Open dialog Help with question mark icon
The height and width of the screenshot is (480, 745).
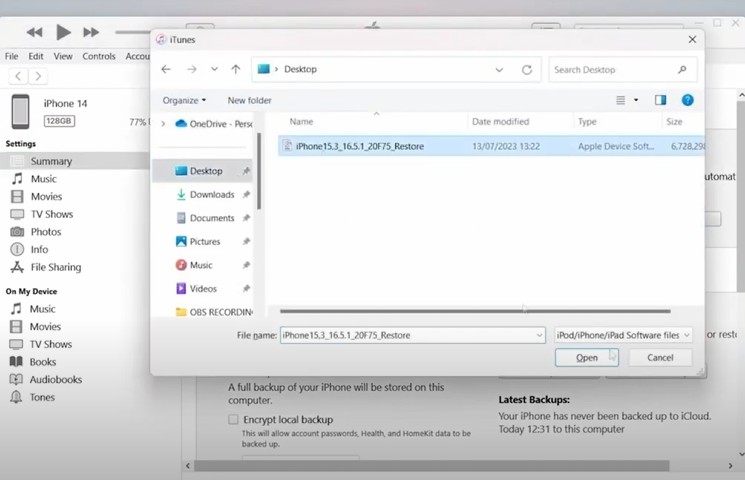(688, 100)
